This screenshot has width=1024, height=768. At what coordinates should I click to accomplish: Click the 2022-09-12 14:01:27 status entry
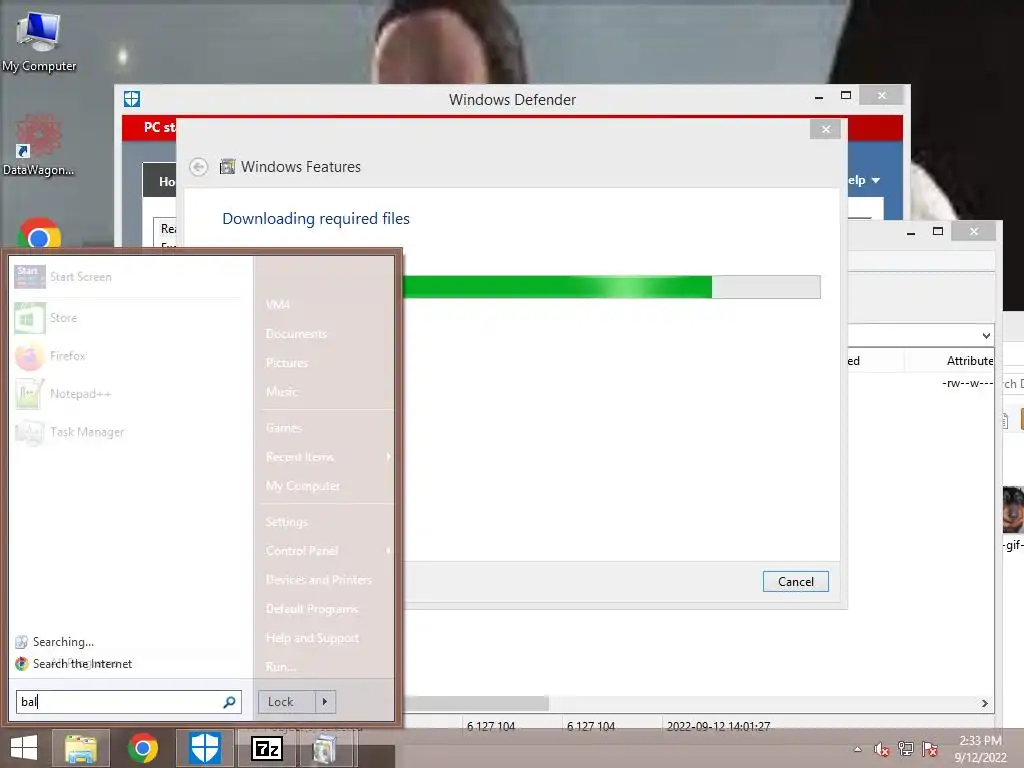pyautogui.click(x=718, y=726)
